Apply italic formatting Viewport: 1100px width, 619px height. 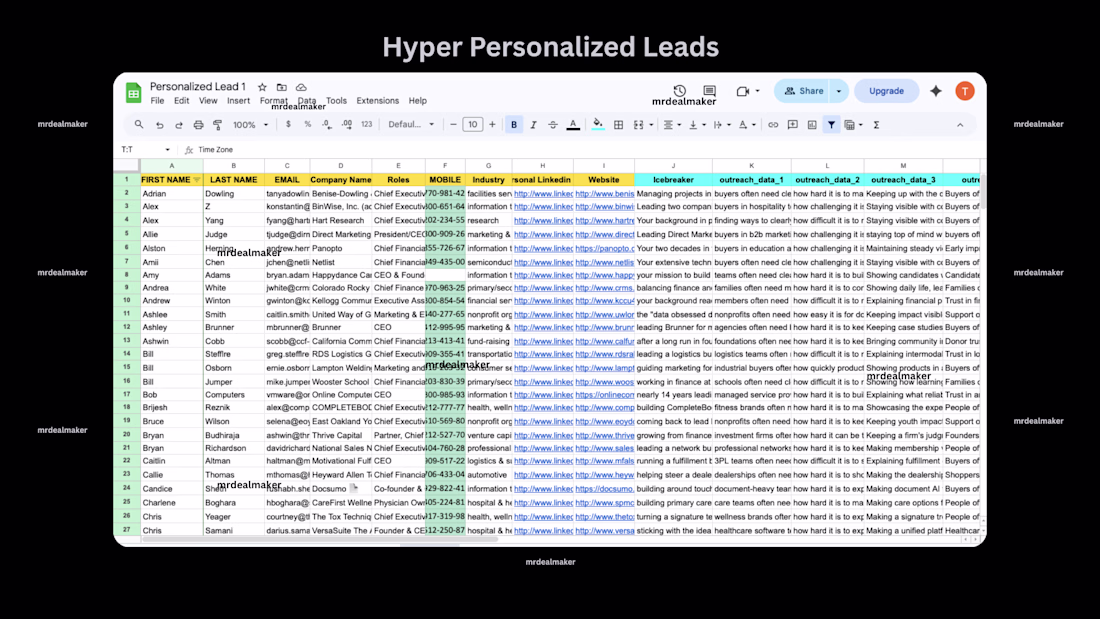coord(533,125)
